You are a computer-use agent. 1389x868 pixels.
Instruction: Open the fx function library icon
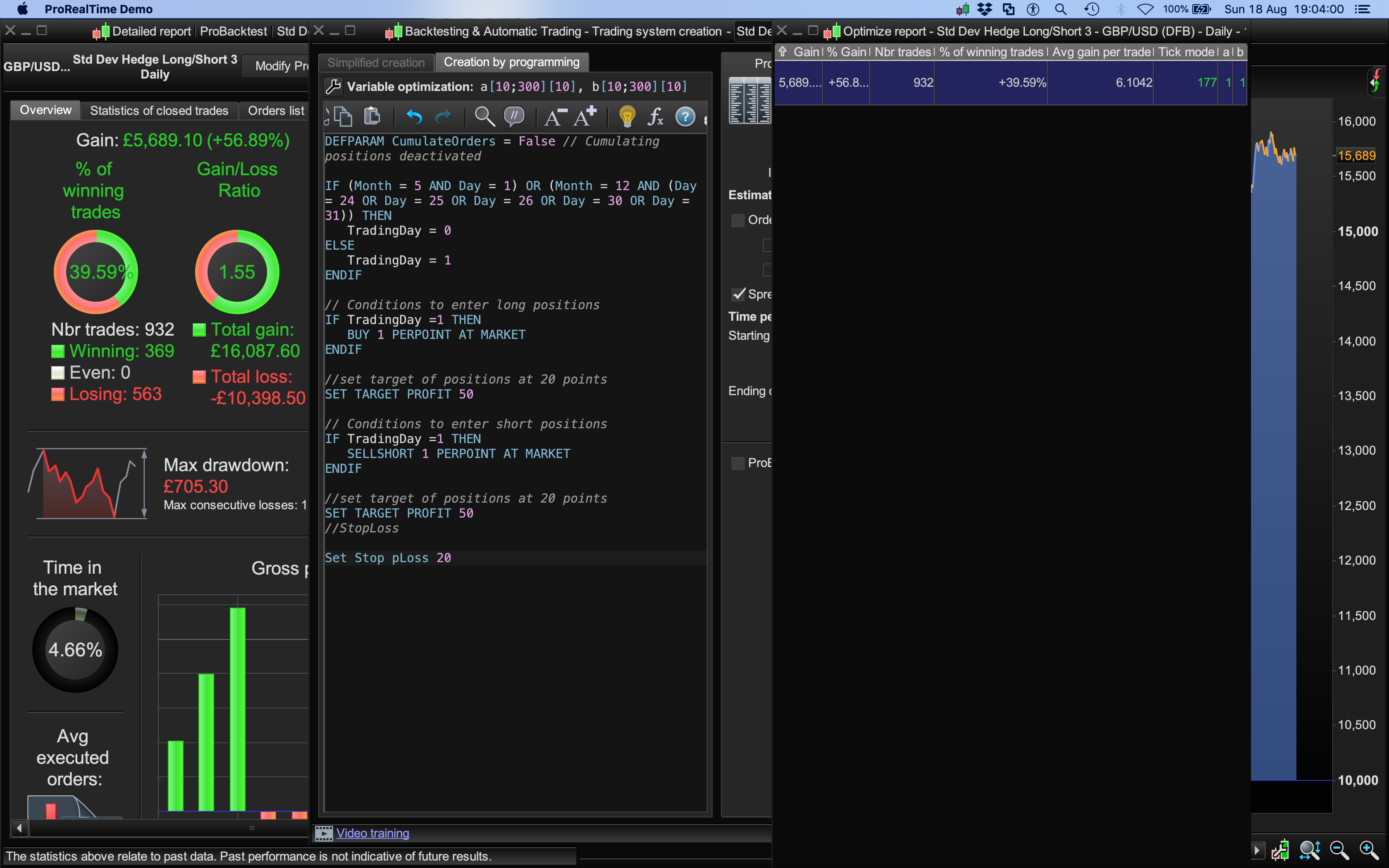pos(656,117)
